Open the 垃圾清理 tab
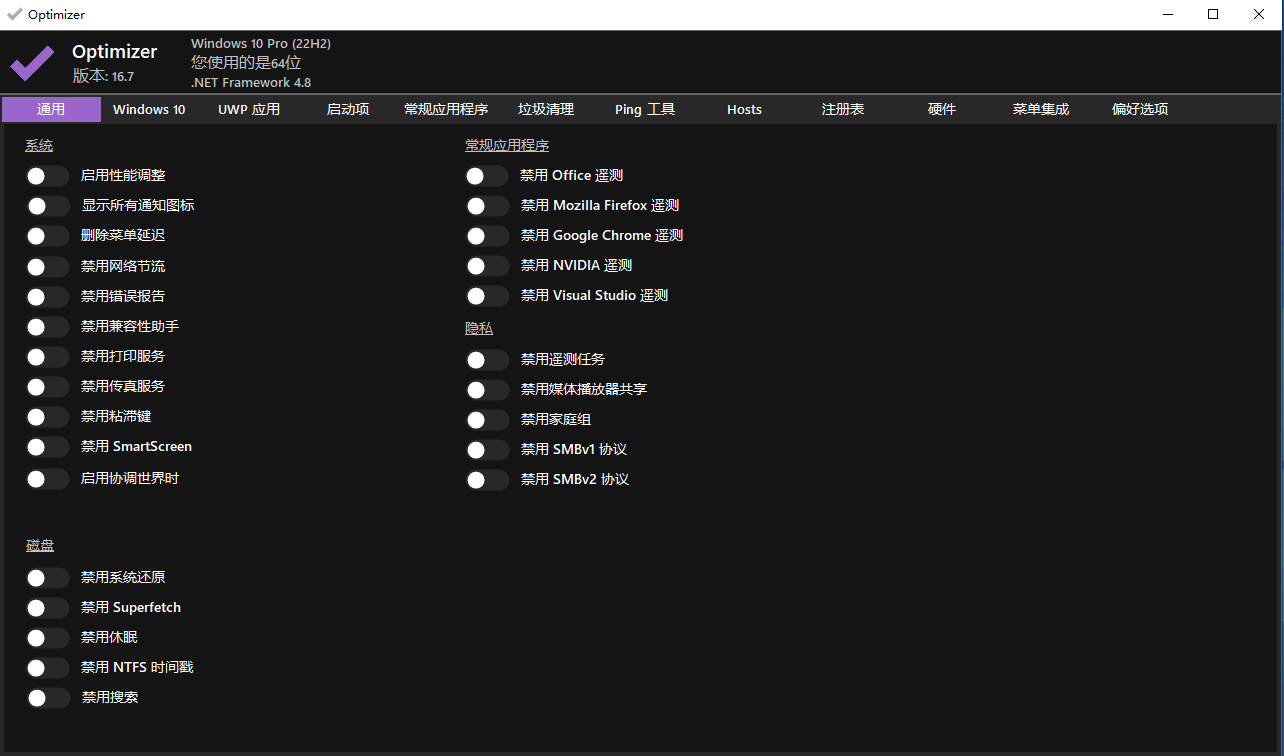This screenshot has width=1284, height=756. [546, 110]
